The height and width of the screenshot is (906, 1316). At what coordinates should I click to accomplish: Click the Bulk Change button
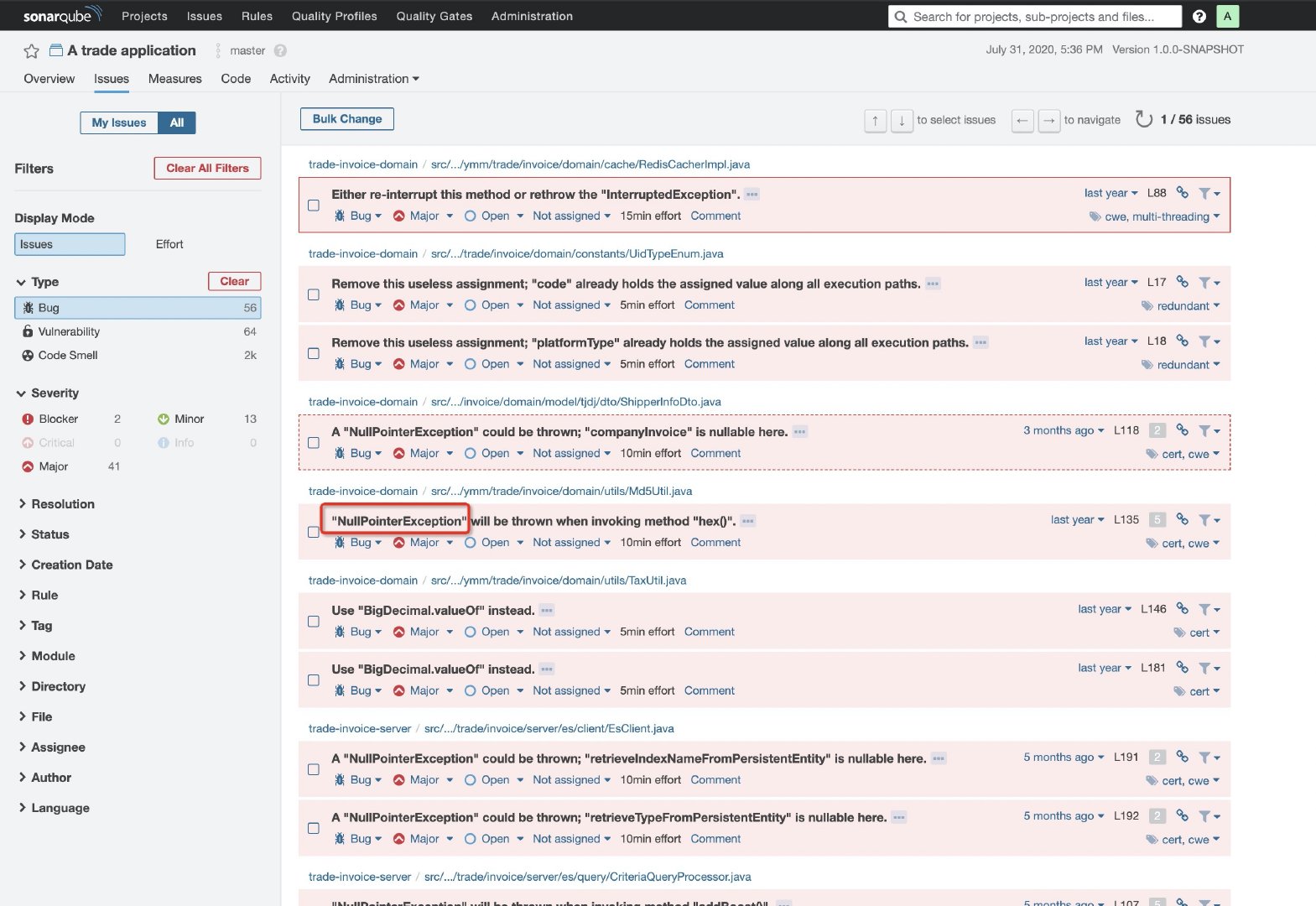point(347,119)
